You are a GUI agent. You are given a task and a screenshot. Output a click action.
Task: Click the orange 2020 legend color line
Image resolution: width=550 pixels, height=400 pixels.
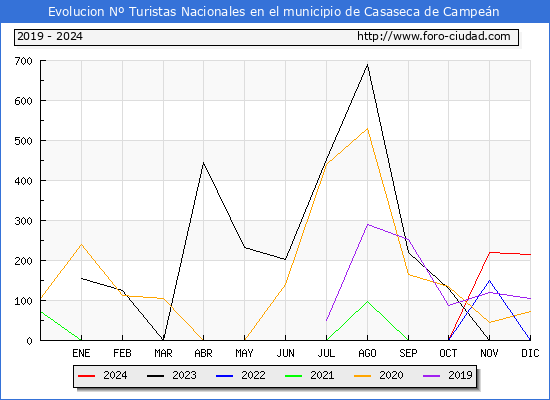(363, 376)
